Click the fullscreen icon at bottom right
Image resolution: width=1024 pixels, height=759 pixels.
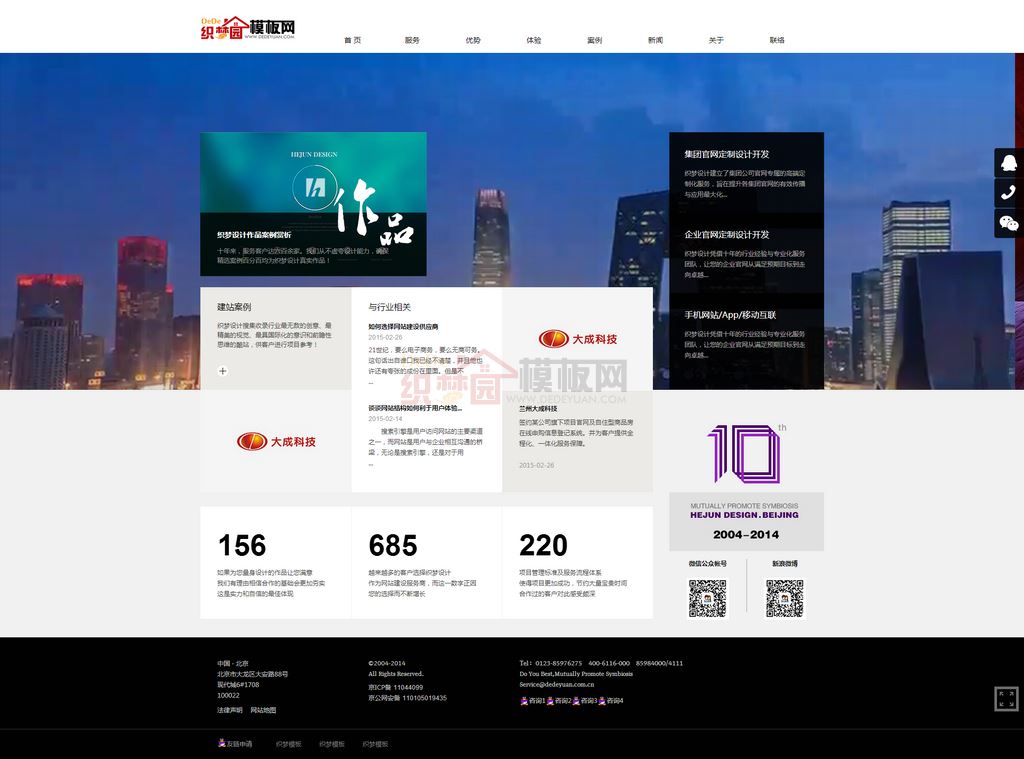[1006, 698]
